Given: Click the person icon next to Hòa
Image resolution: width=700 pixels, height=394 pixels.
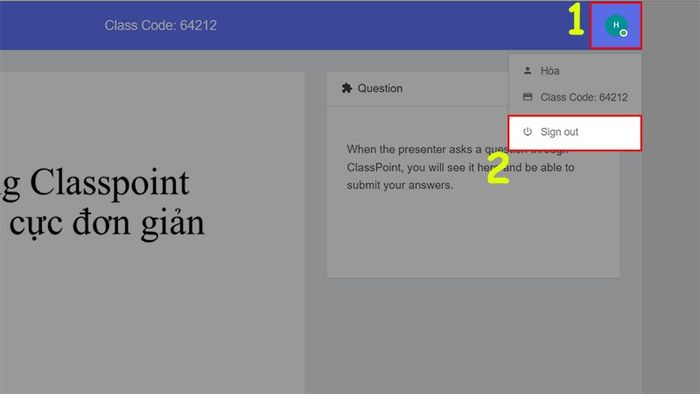Looking at the screenshot, I should coord(528,71).
